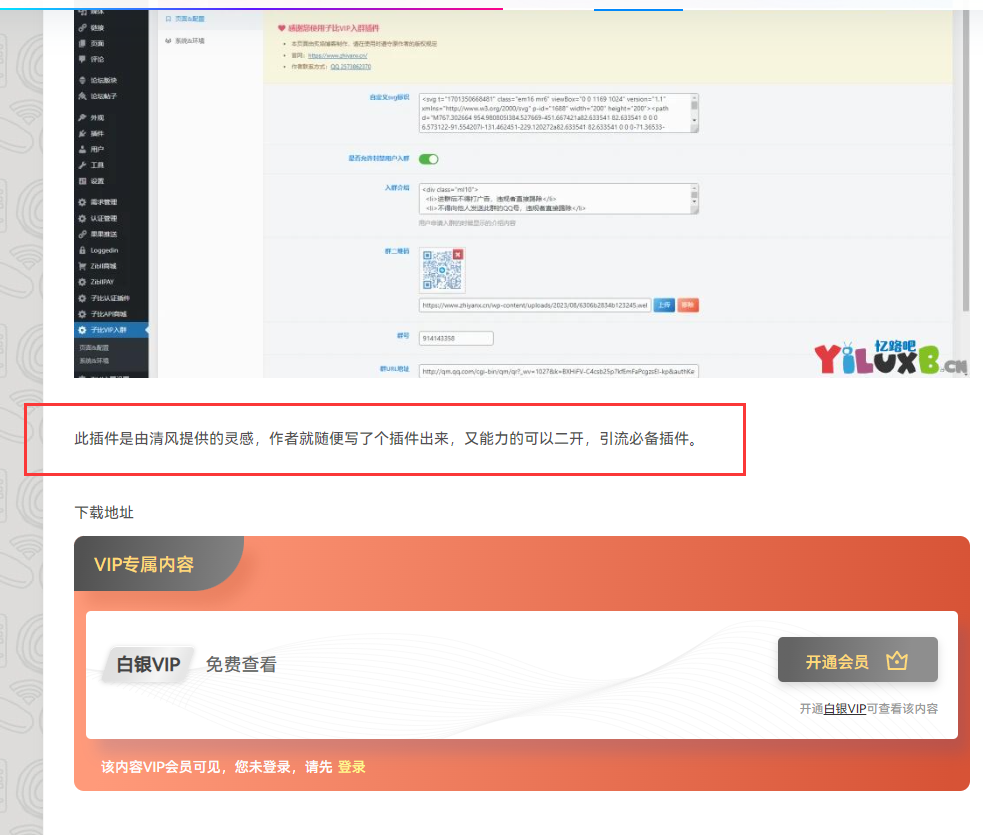Viewport: 983px width, 835px height.
Task: Open the Loggedin lock icon item
Action: click(x=82, y=250)
